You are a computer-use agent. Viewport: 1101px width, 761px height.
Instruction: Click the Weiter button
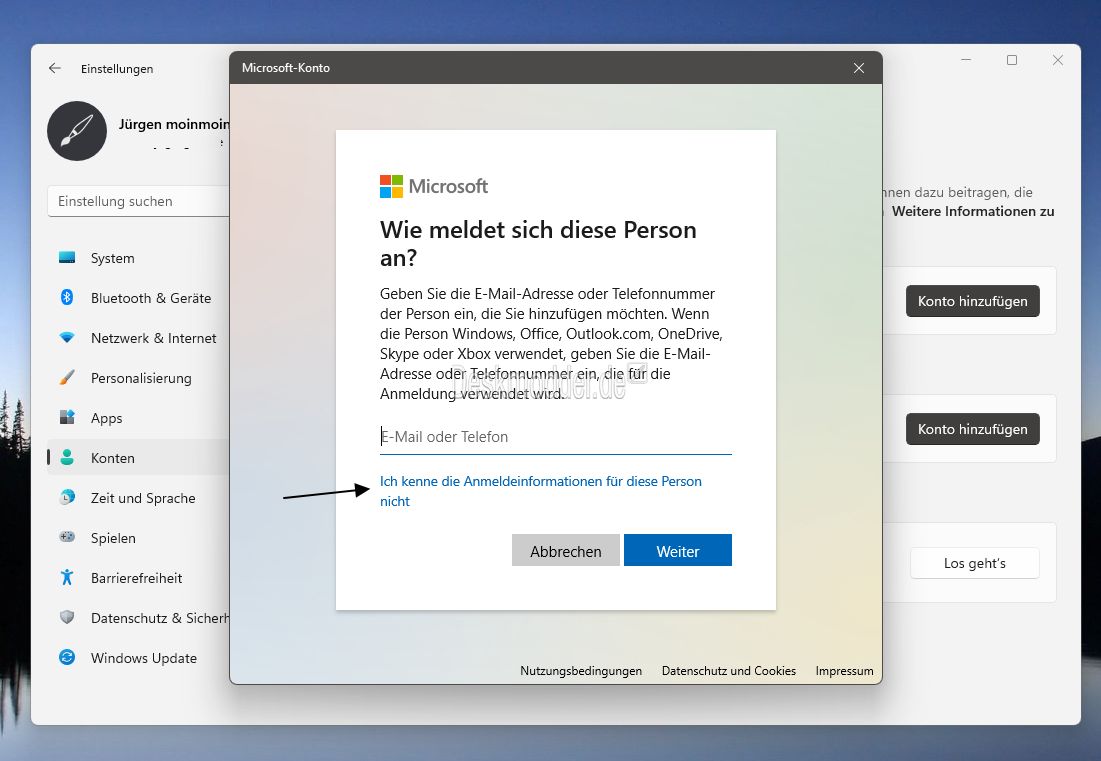[x=678, y=550]
